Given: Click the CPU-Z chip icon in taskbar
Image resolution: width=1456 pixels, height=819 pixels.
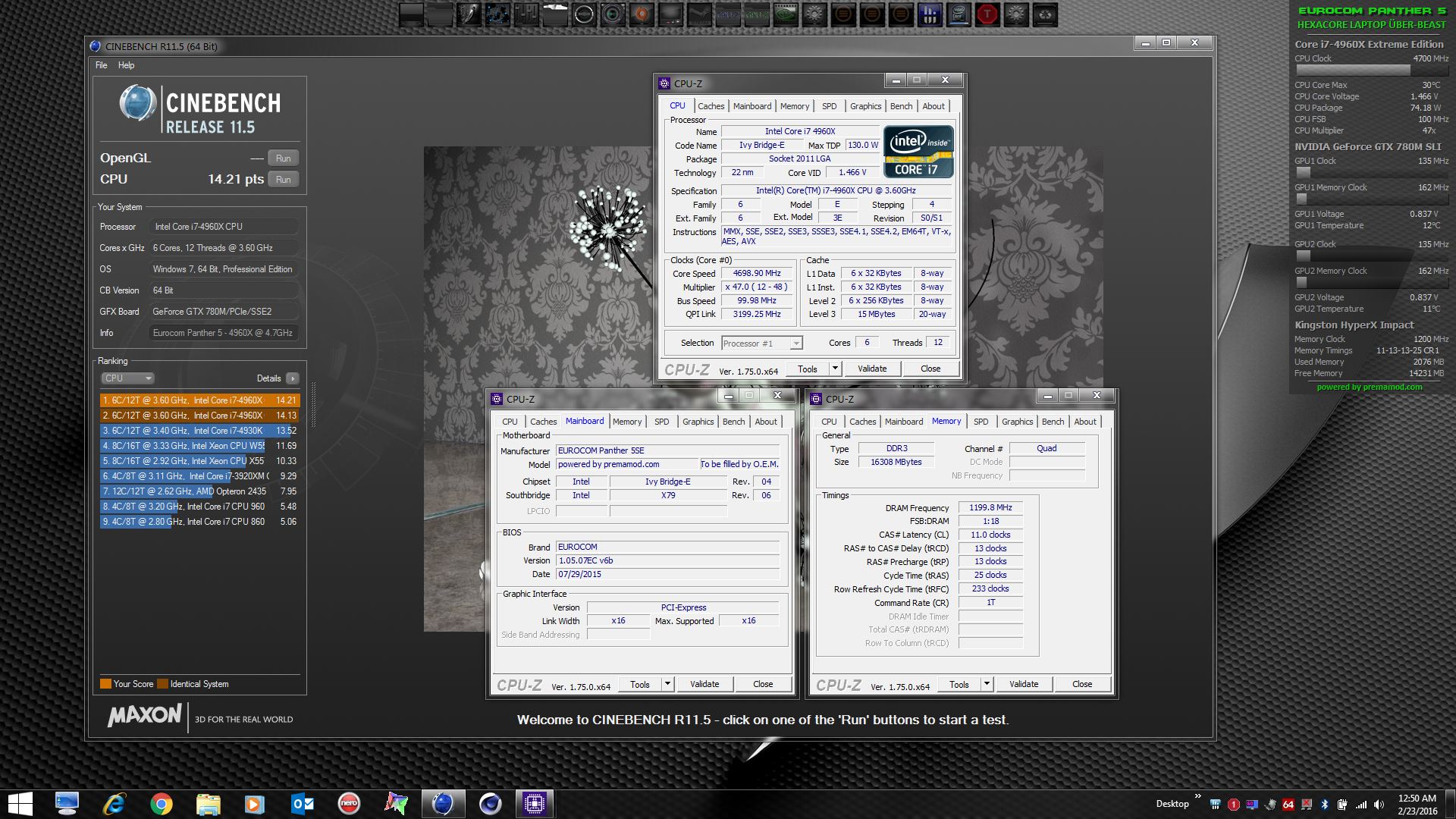Looking at the screenshot, I should pyautogui.click(x=535, y=804).
